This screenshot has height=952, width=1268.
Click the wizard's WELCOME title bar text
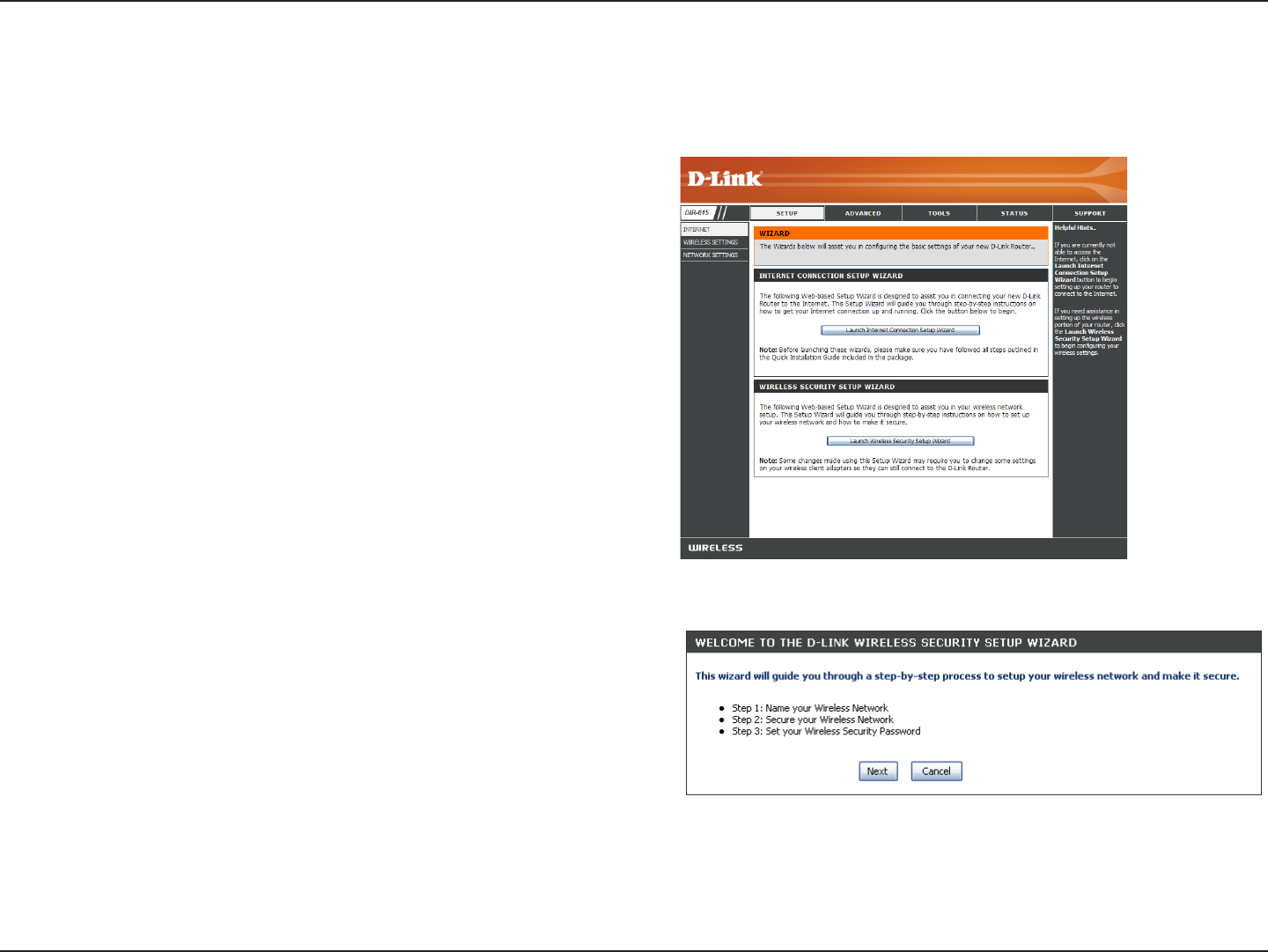[x=886, y=643]
